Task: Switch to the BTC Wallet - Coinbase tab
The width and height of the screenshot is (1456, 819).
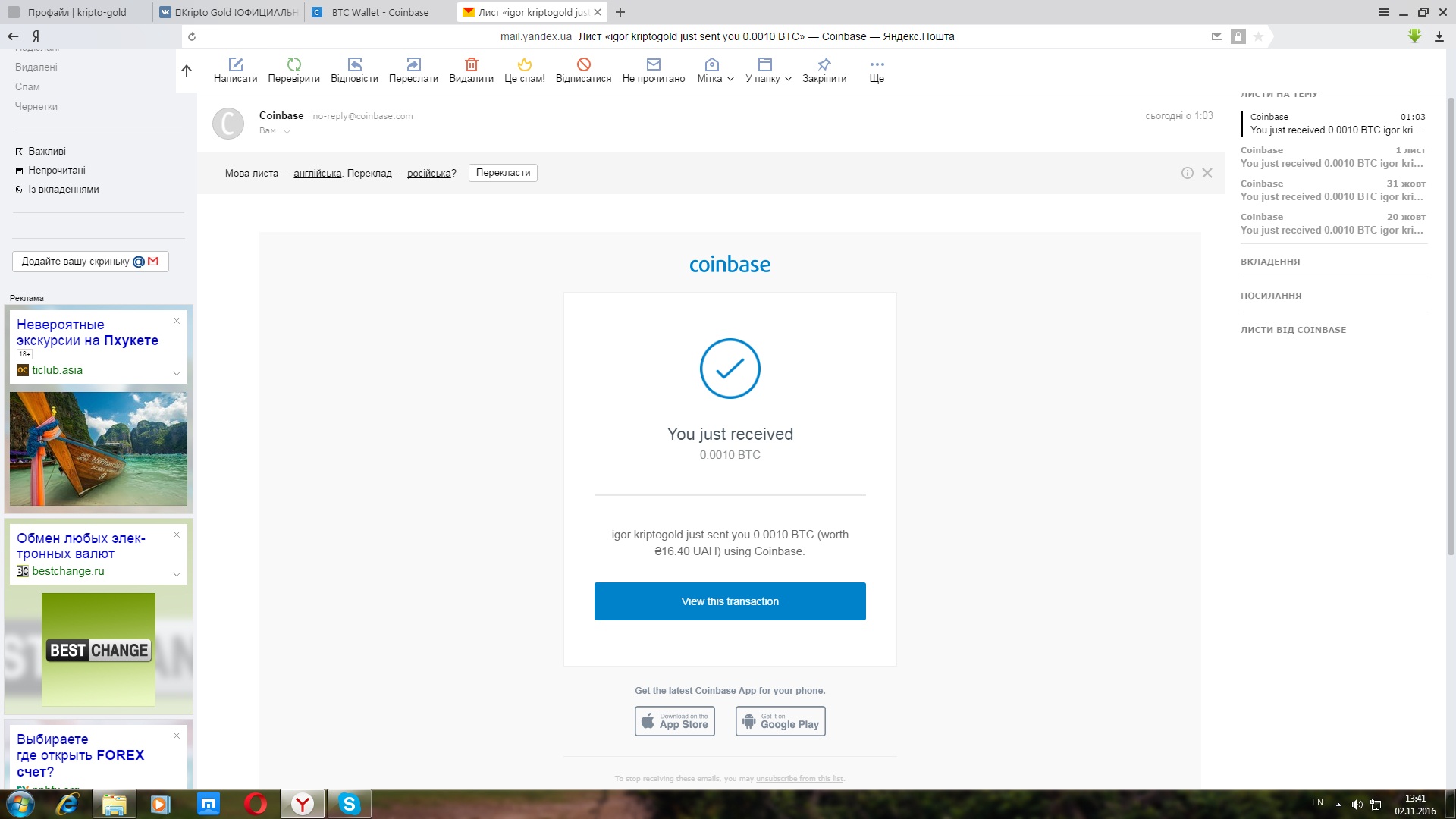Action: [x=379, y=12]
